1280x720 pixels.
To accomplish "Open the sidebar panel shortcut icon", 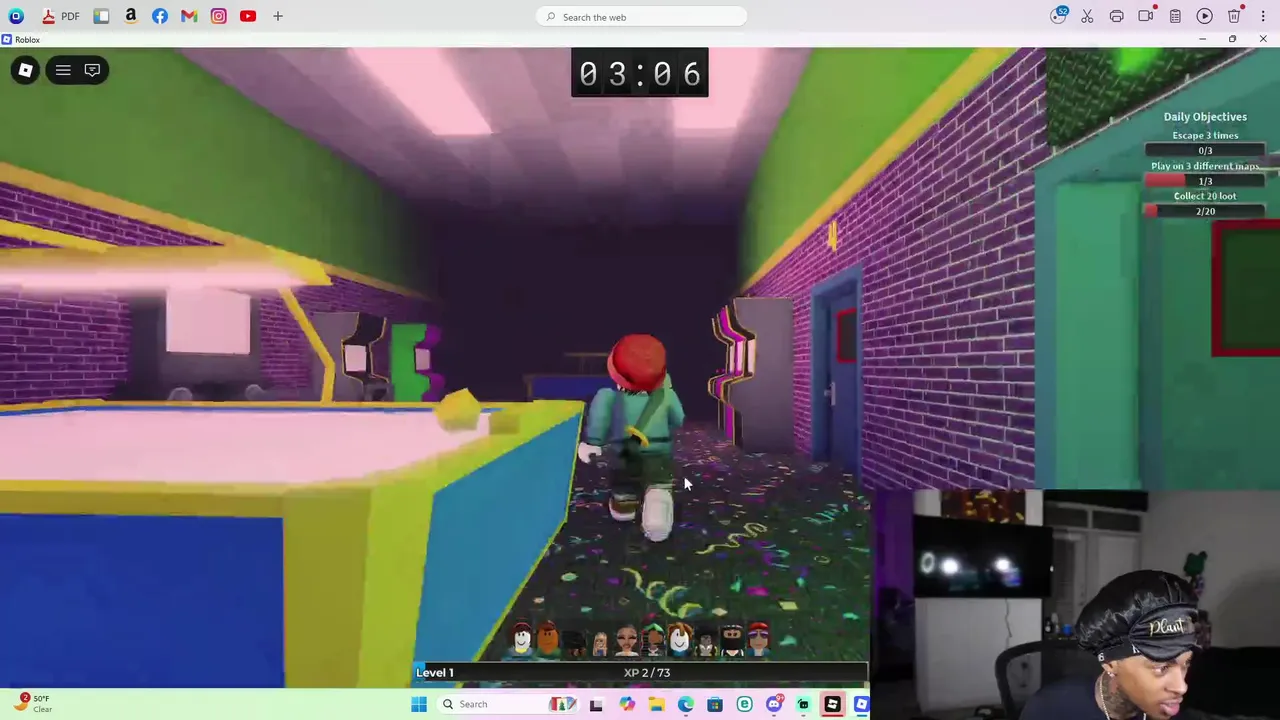I will click(101, 16).
